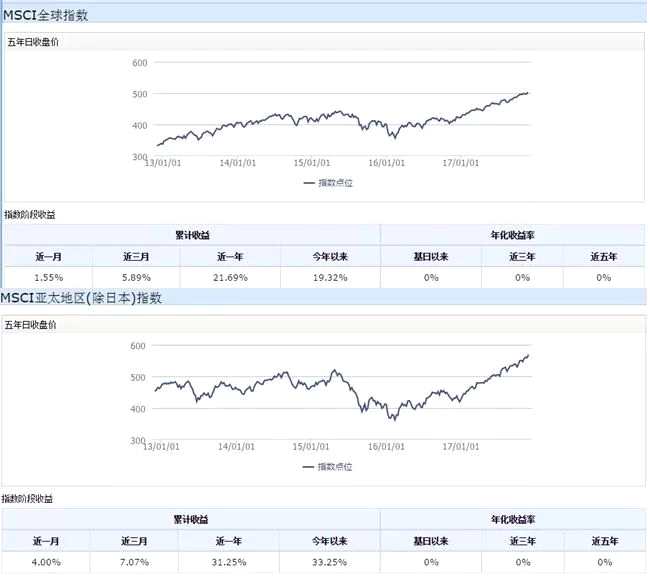Screen dimensions: 650x576
Task: Click 近一年 column header in MSCI亚太地区 table
Action: pyautogui.click(x=229, y=541)
